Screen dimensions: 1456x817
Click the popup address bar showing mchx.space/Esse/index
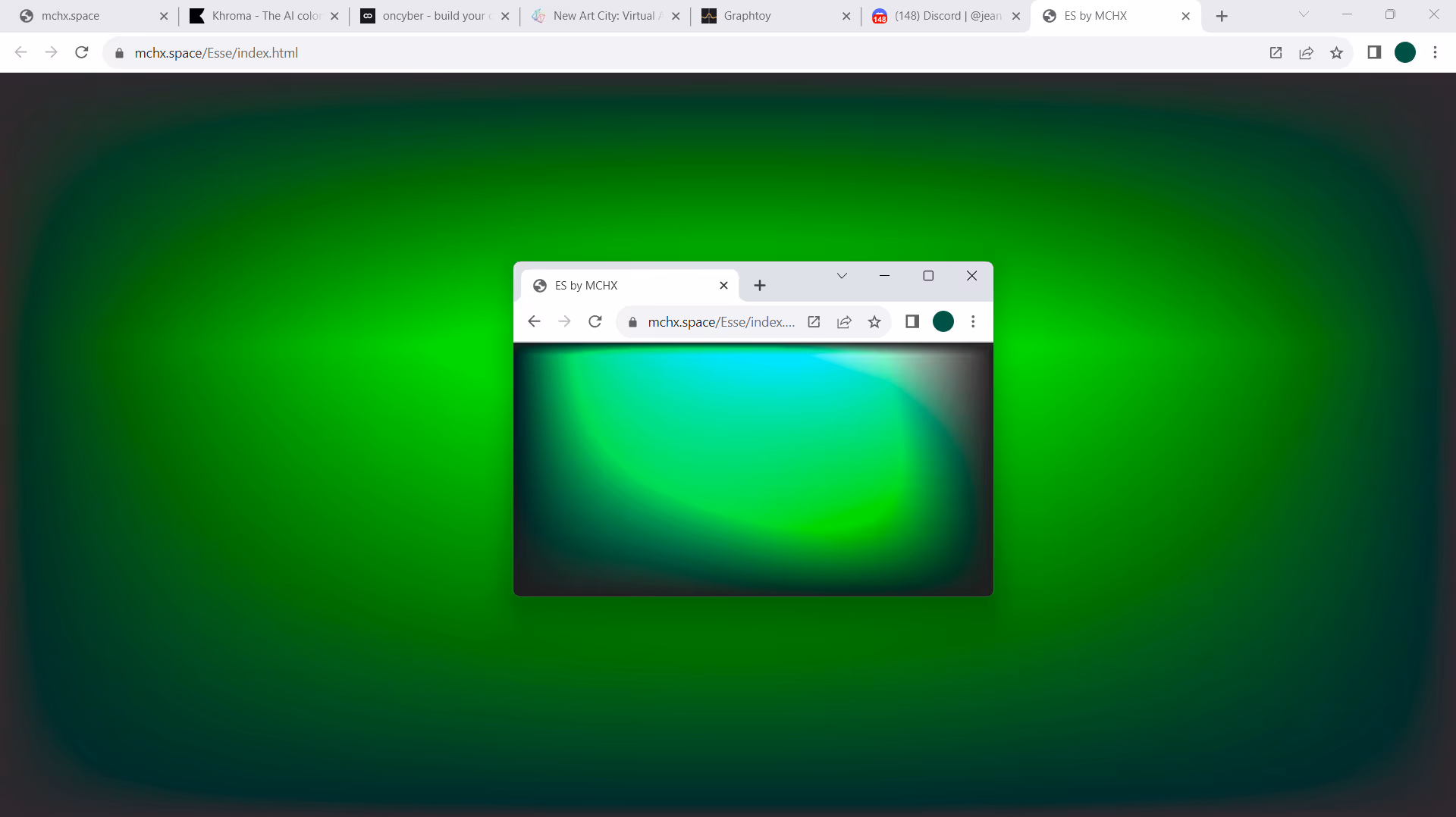[x=720, y=322]
